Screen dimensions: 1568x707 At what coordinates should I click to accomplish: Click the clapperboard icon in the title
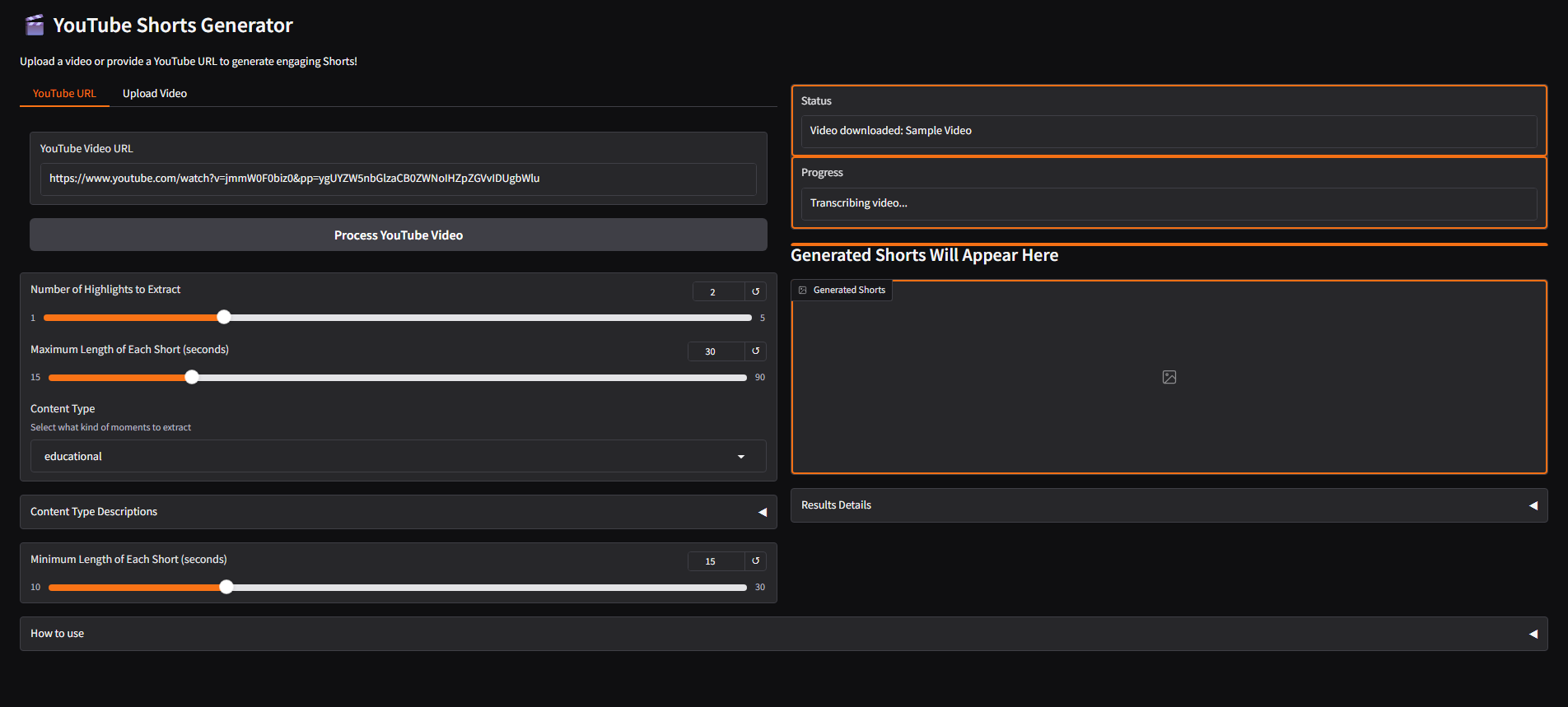(35, 26)
